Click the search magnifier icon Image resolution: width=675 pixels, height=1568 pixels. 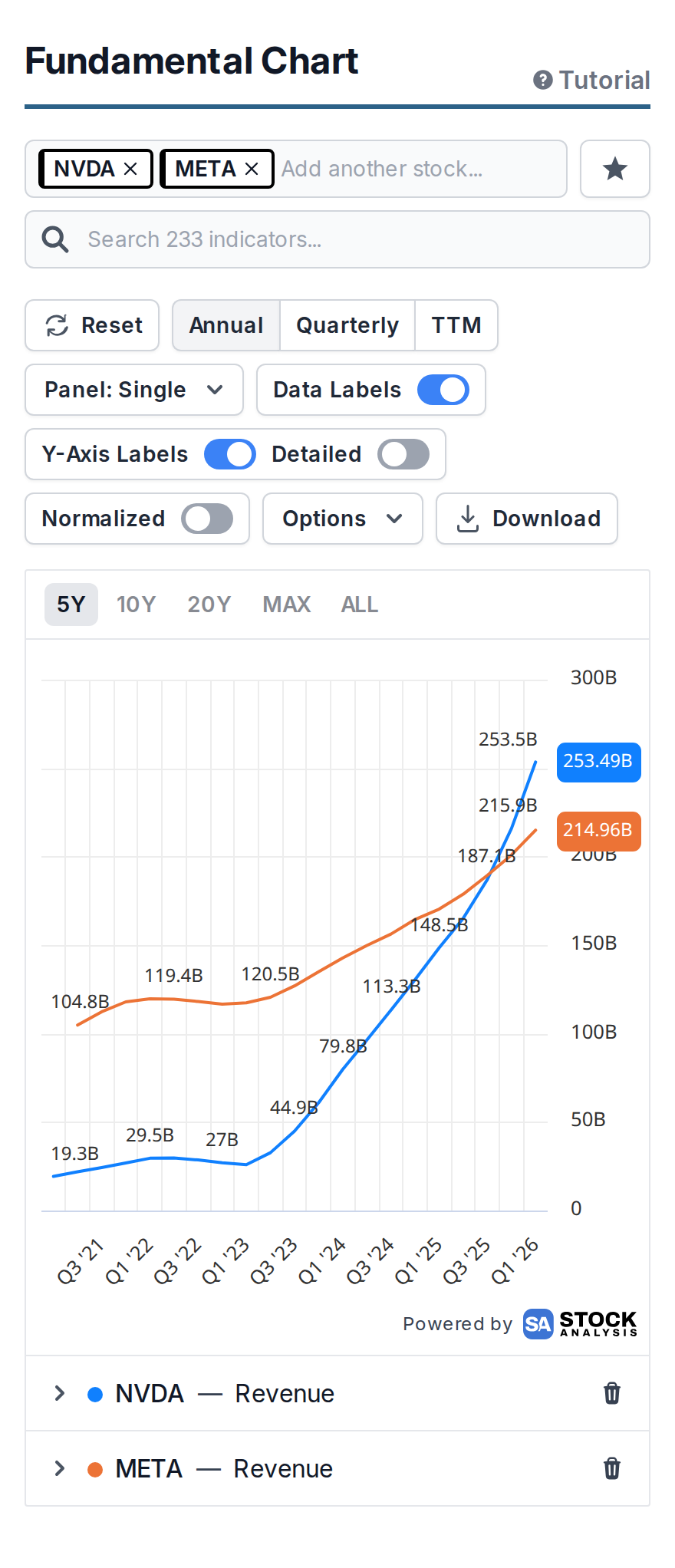(x=55, y=239)
